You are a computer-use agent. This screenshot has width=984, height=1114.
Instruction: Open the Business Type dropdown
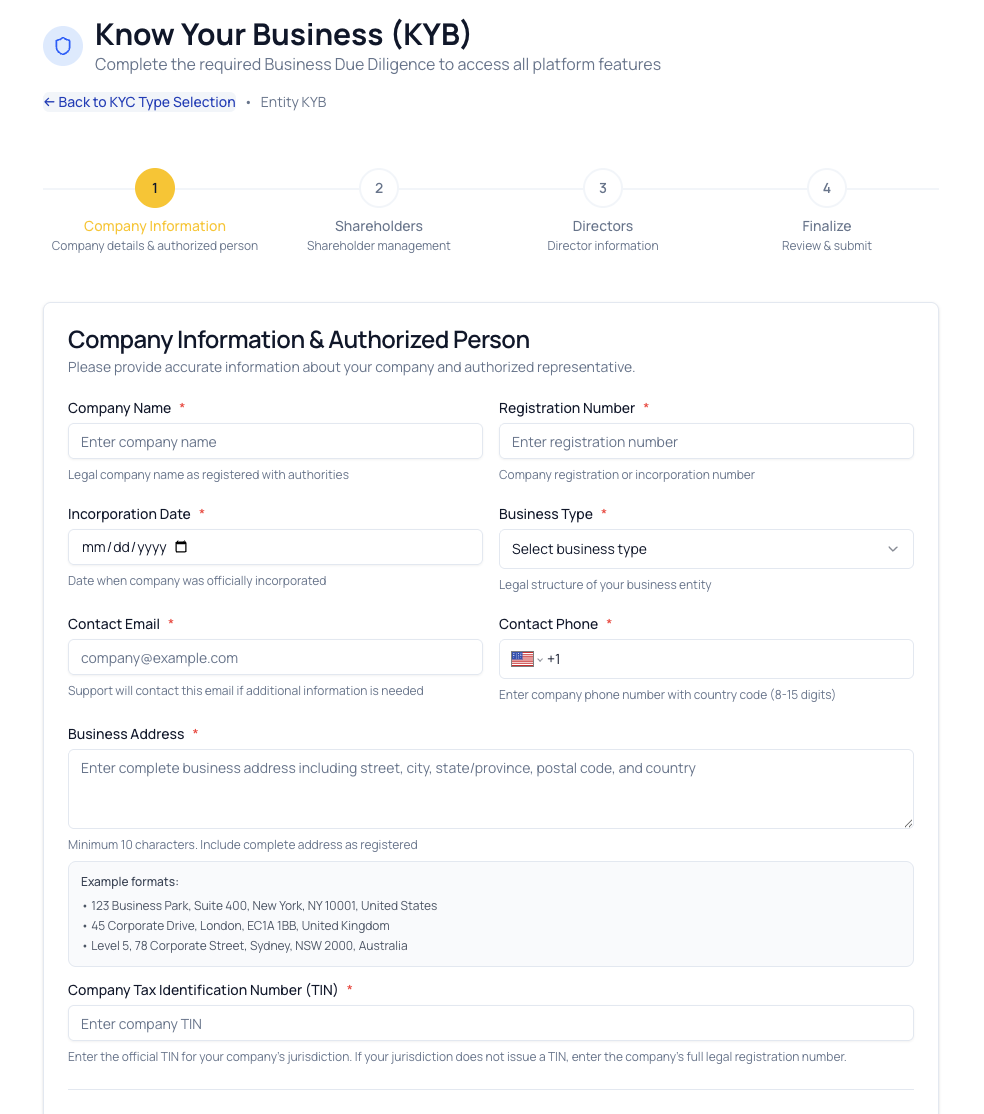706,548
